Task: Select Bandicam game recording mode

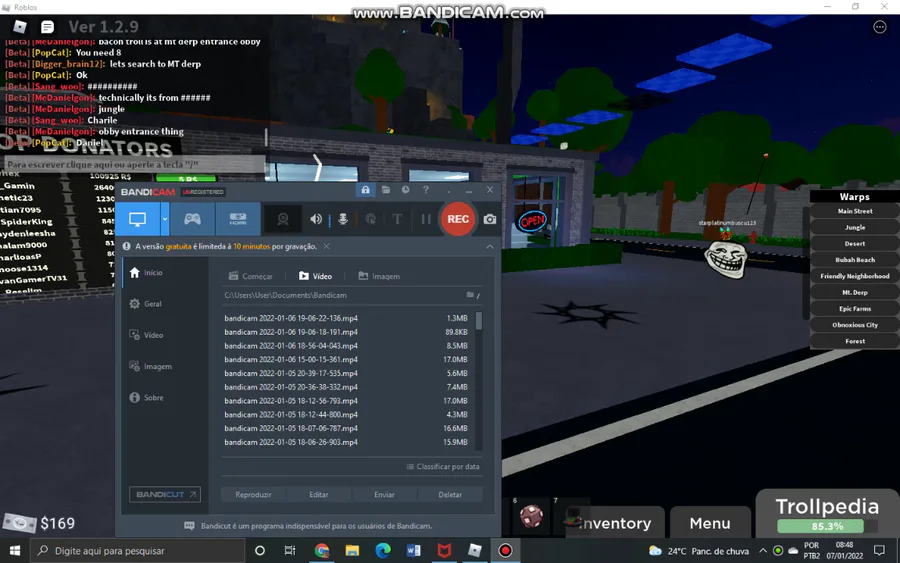Action: tap(192, 219)
